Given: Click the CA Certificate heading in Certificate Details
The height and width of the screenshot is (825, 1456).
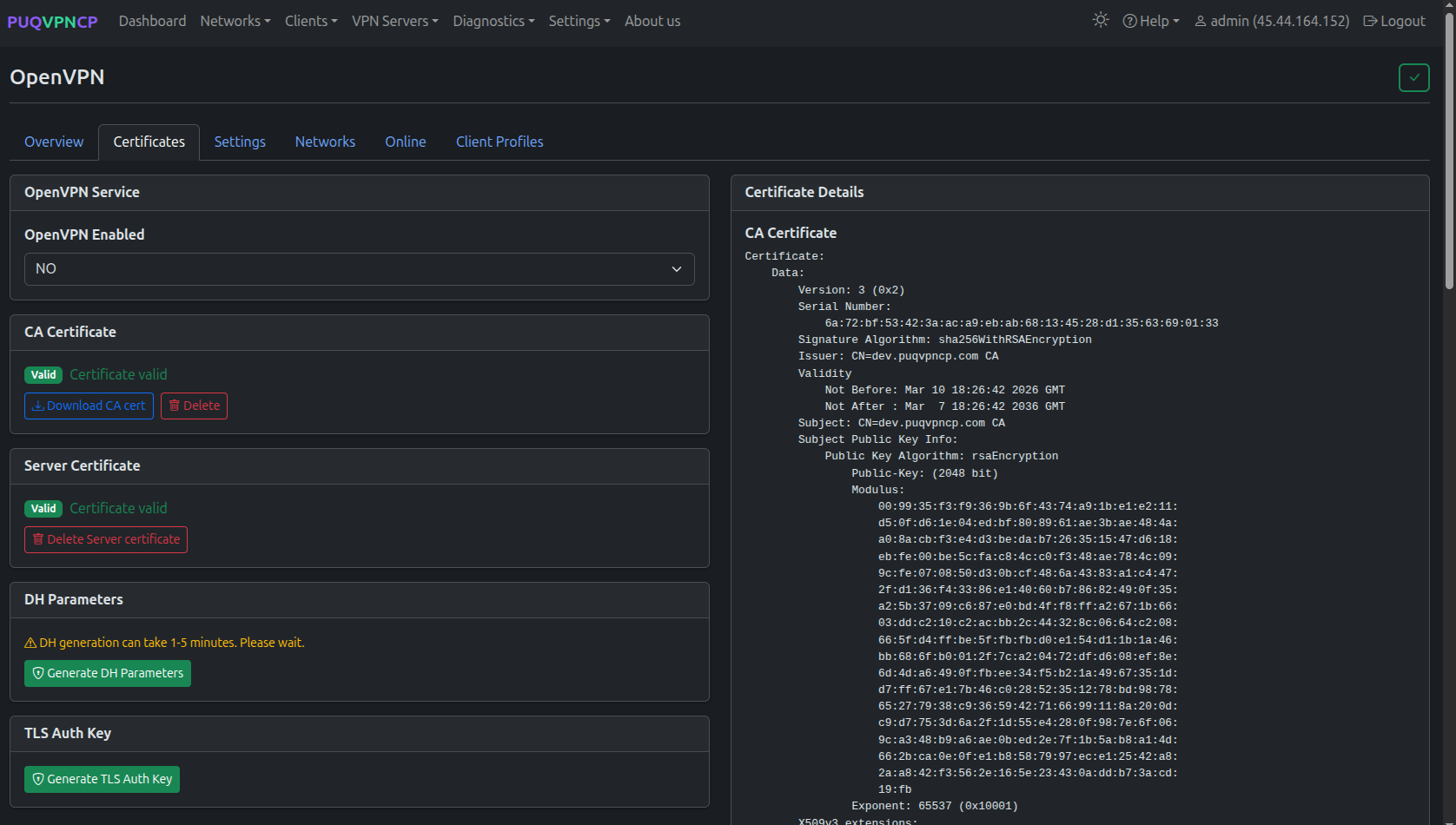Looking at the screenshot, I should 791,233.
